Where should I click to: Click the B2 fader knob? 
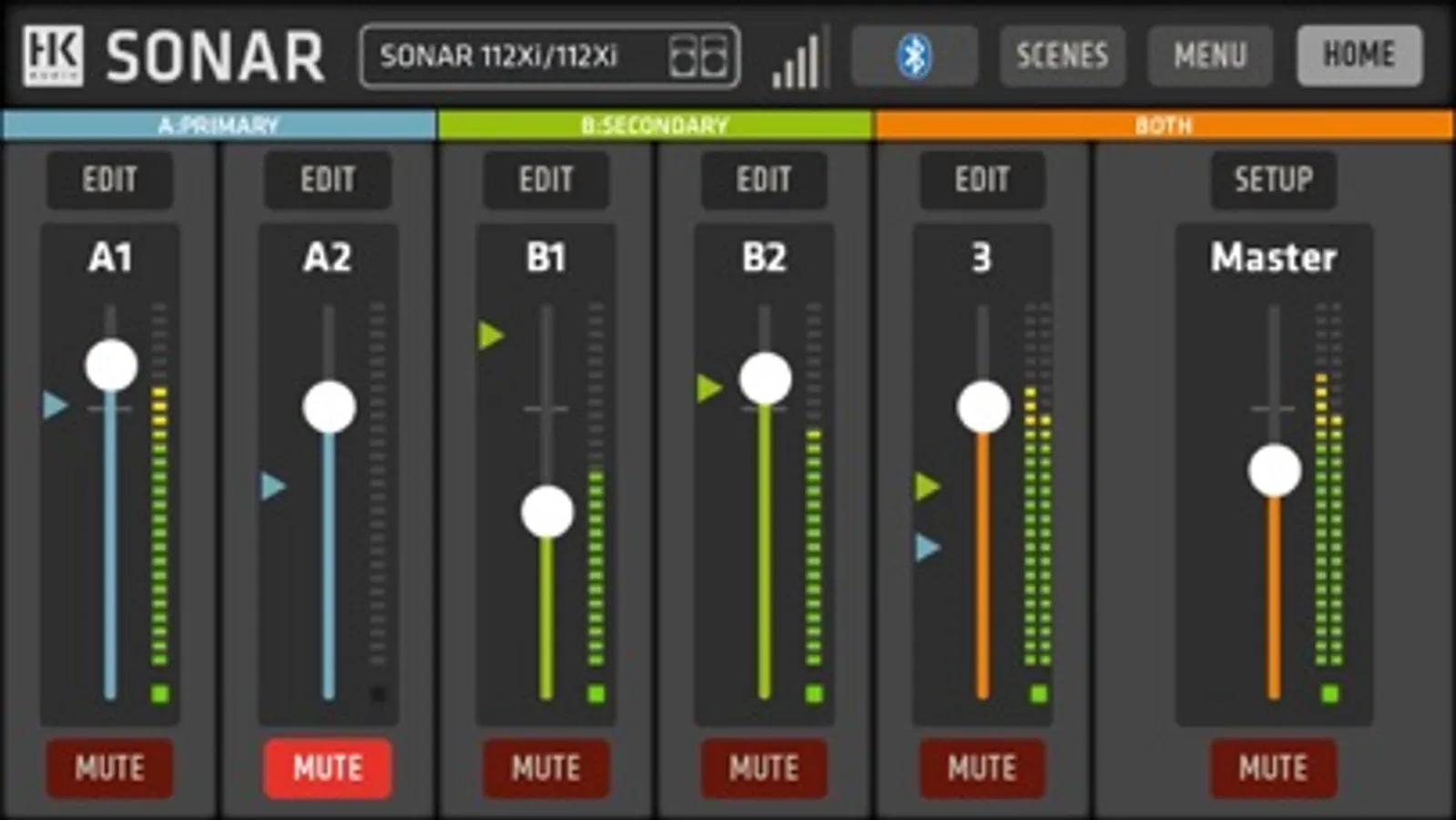click(765, 379)
